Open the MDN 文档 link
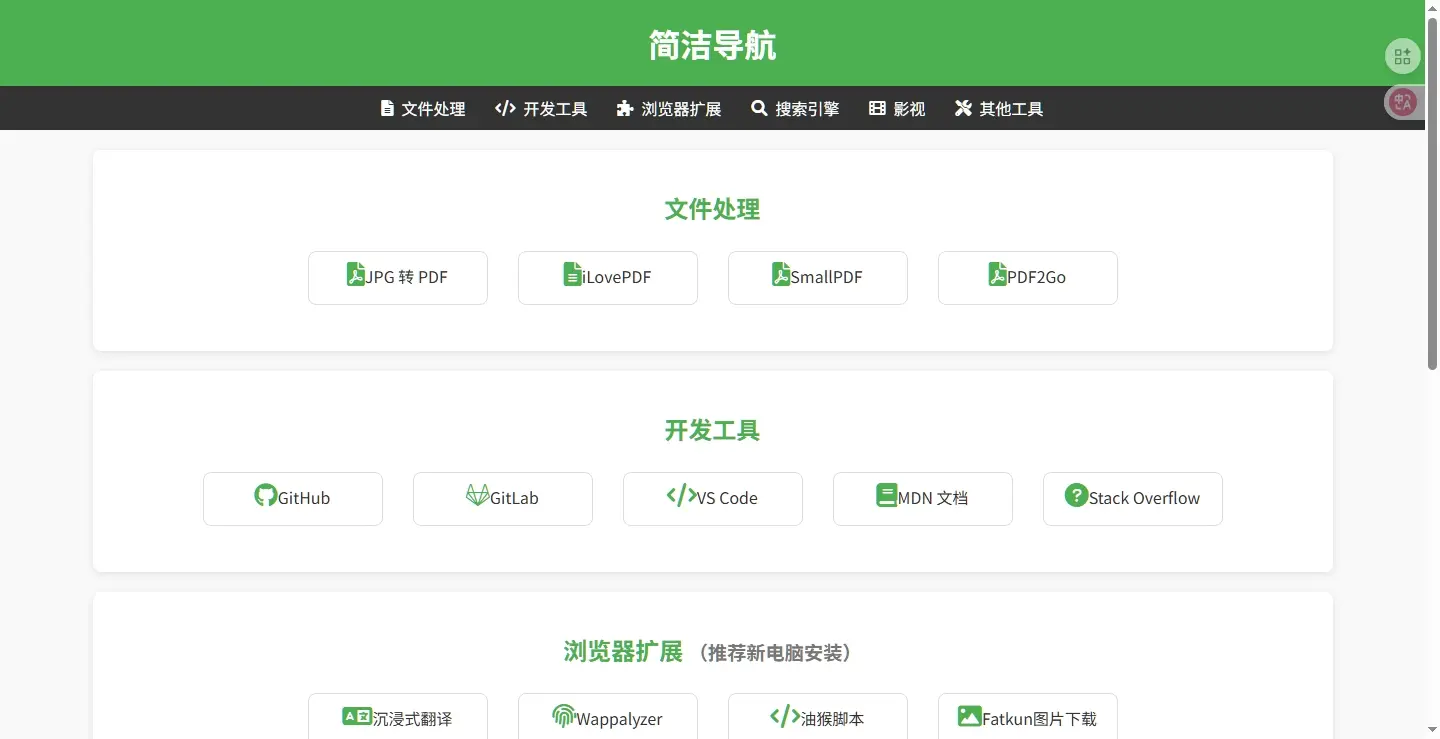The width and height of the screenshot is (1440, 739). 923,498
